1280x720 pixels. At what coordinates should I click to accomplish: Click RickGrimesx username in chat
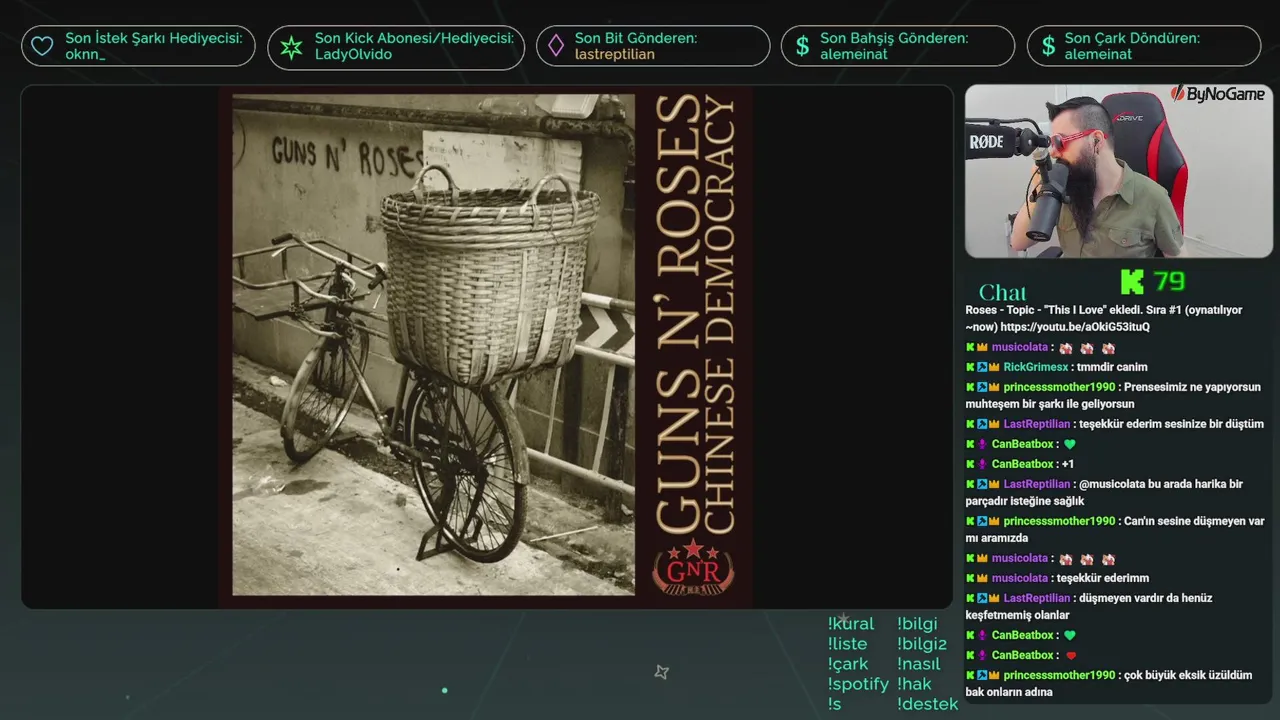point(1035,367)
